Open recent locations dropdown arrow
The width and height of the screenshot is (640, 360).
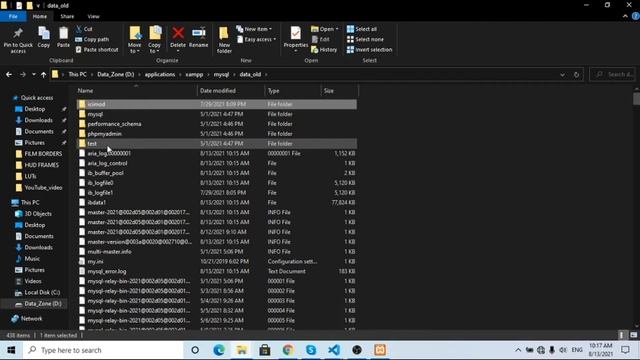click(33, 74)
